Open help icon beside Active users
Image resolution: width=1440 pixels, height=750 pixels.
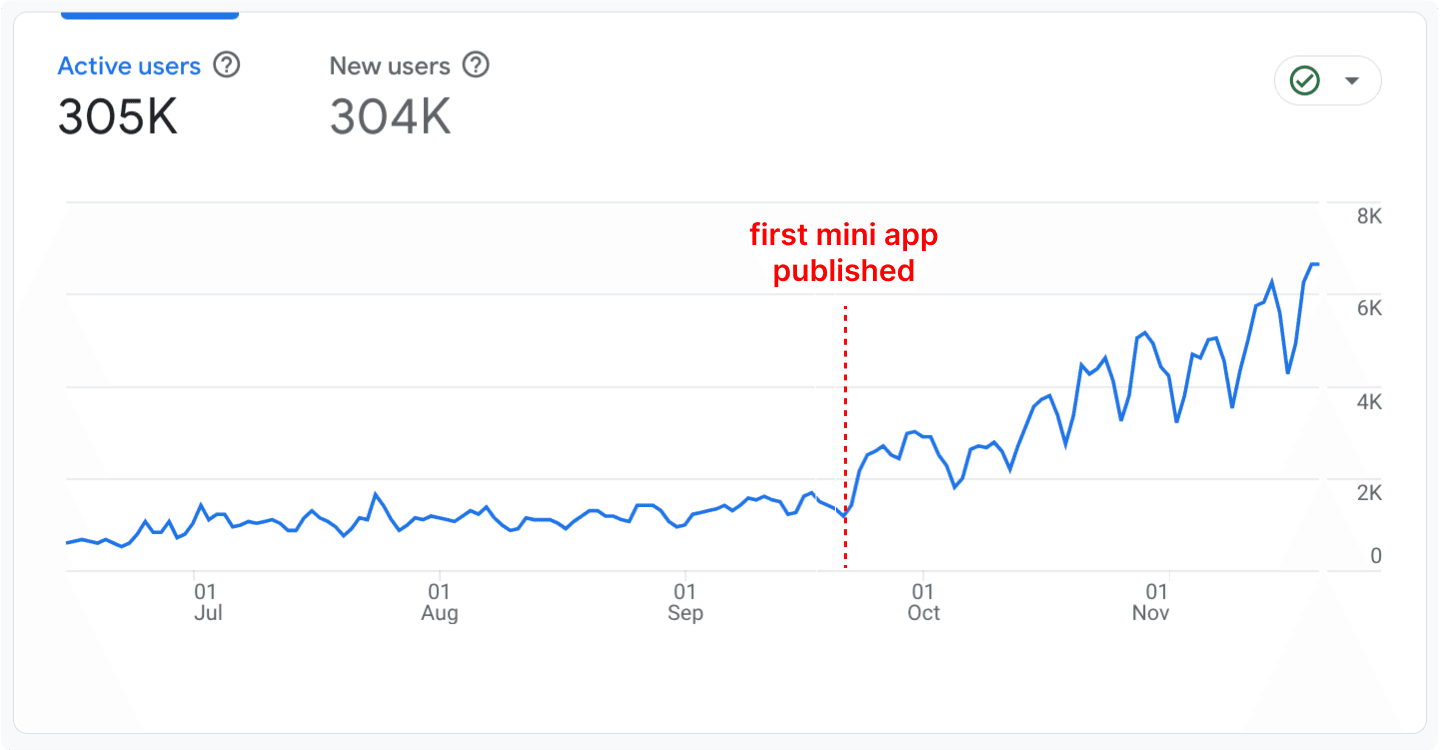point(228,66)
